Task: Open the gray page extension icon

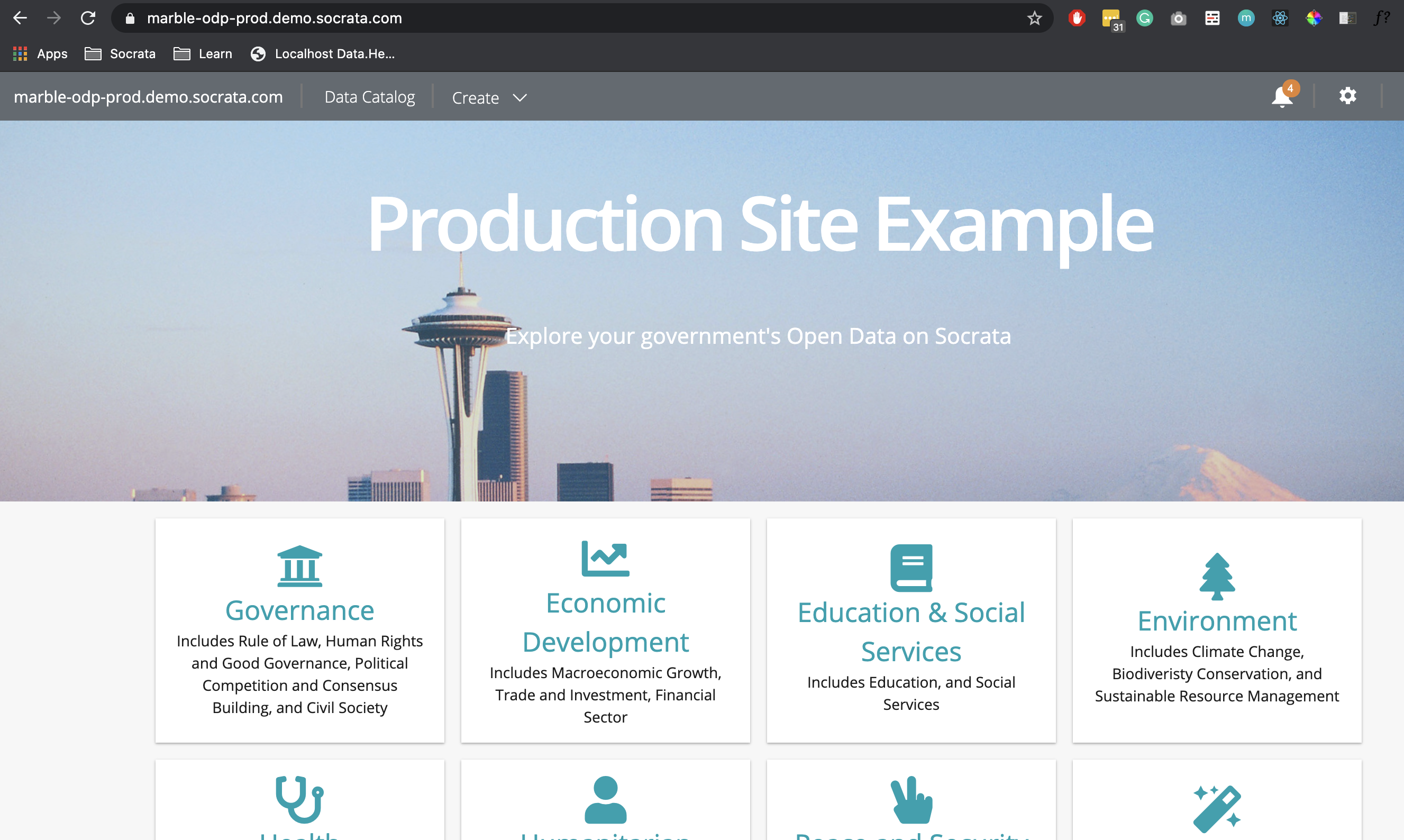Action: tap(1347, 18)
